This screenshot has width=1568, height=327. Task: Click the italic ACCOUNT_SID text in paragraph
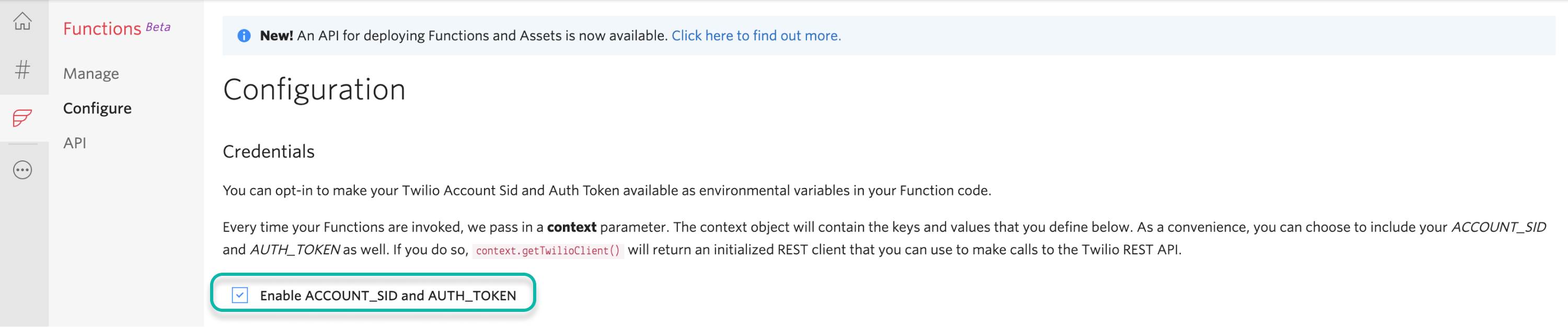1498,227
